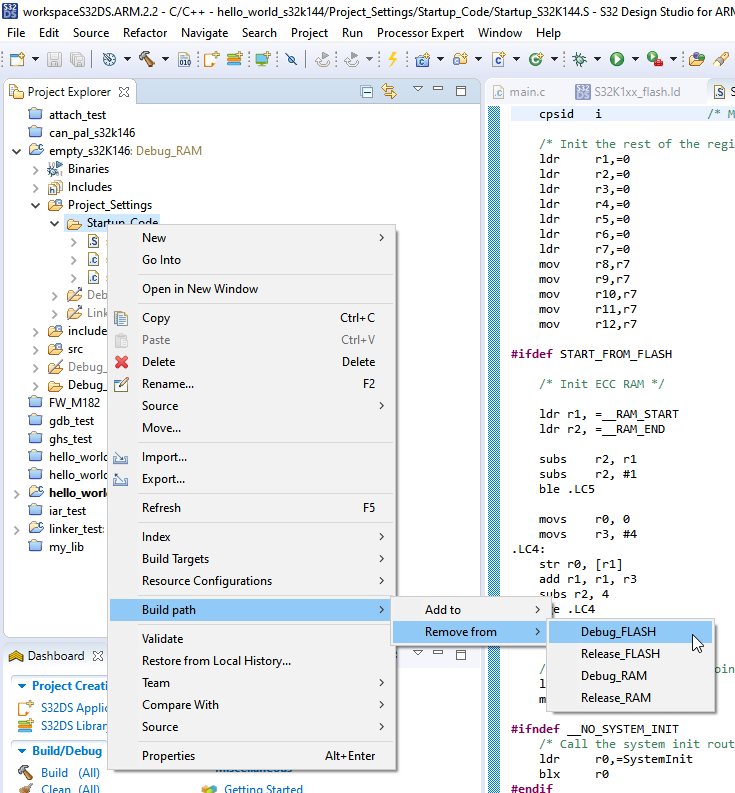Viewport: 735px width, 793px height.
Task: Choose Release_FLASH in Remove from submenu
Action: (630, 654)
